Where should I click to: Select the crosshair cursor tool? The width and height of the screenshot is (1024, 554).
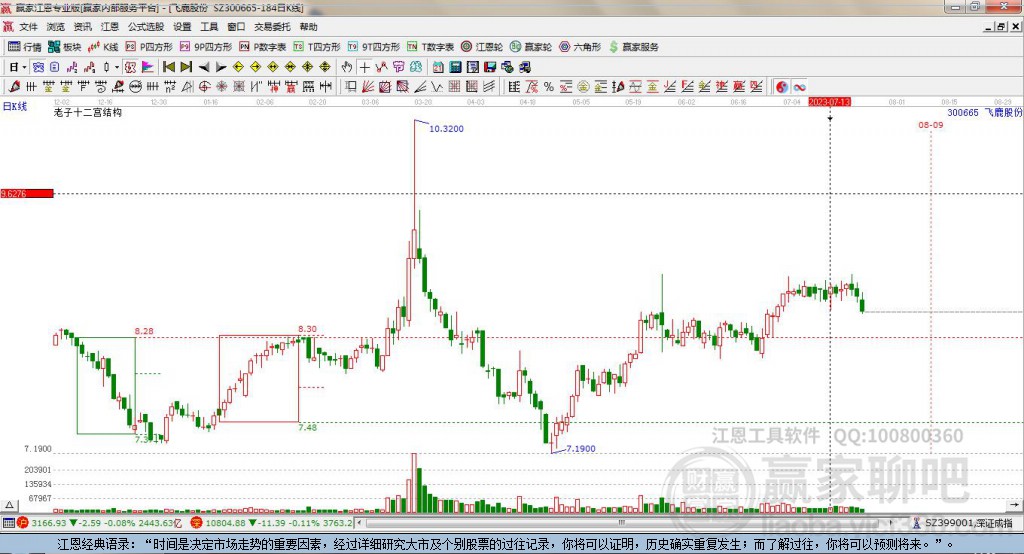(365, 67)
